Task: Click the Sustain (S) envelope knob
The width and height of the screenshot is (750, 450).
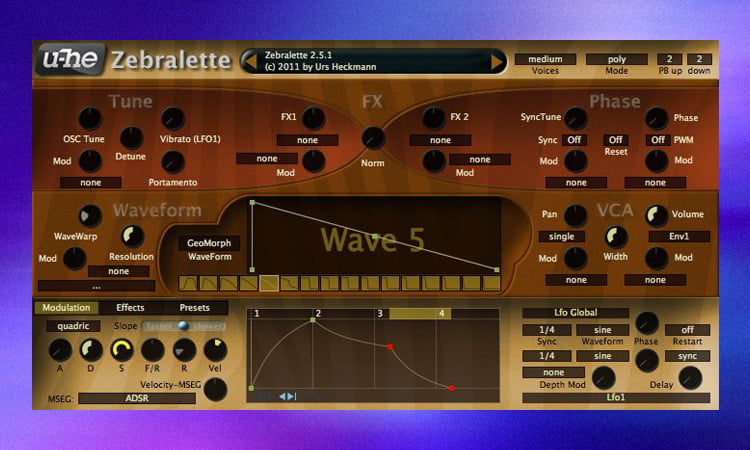Action: [122, 350]
